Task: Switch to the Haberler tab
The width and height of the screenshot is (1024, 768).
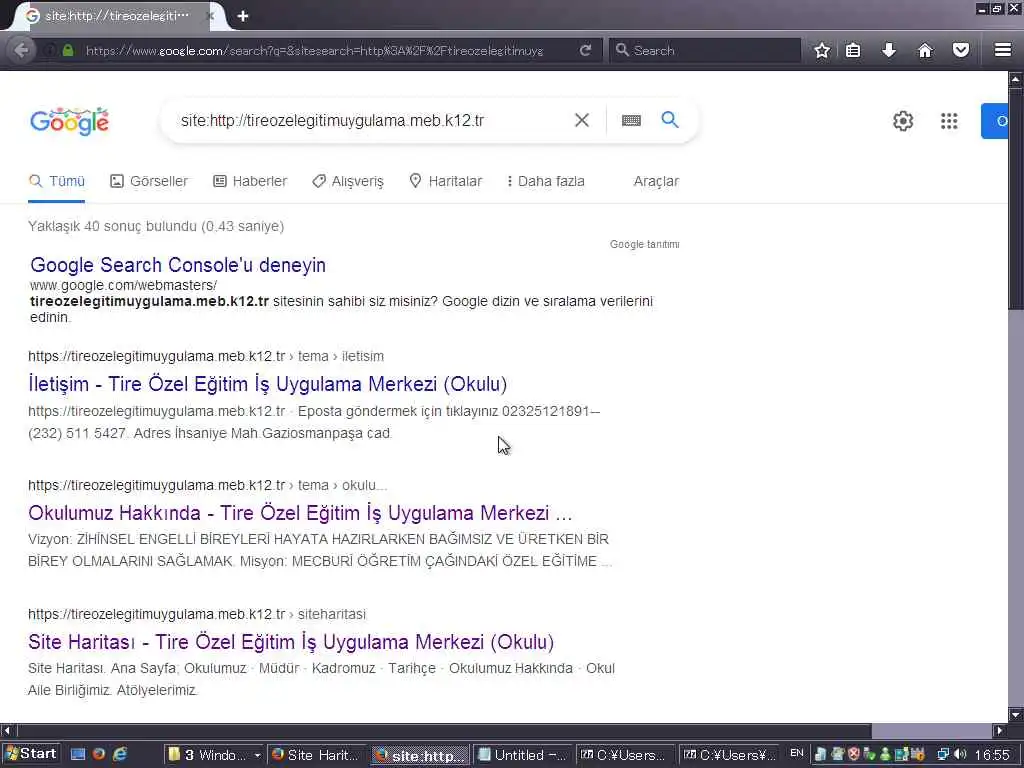Action: (250, 182)
